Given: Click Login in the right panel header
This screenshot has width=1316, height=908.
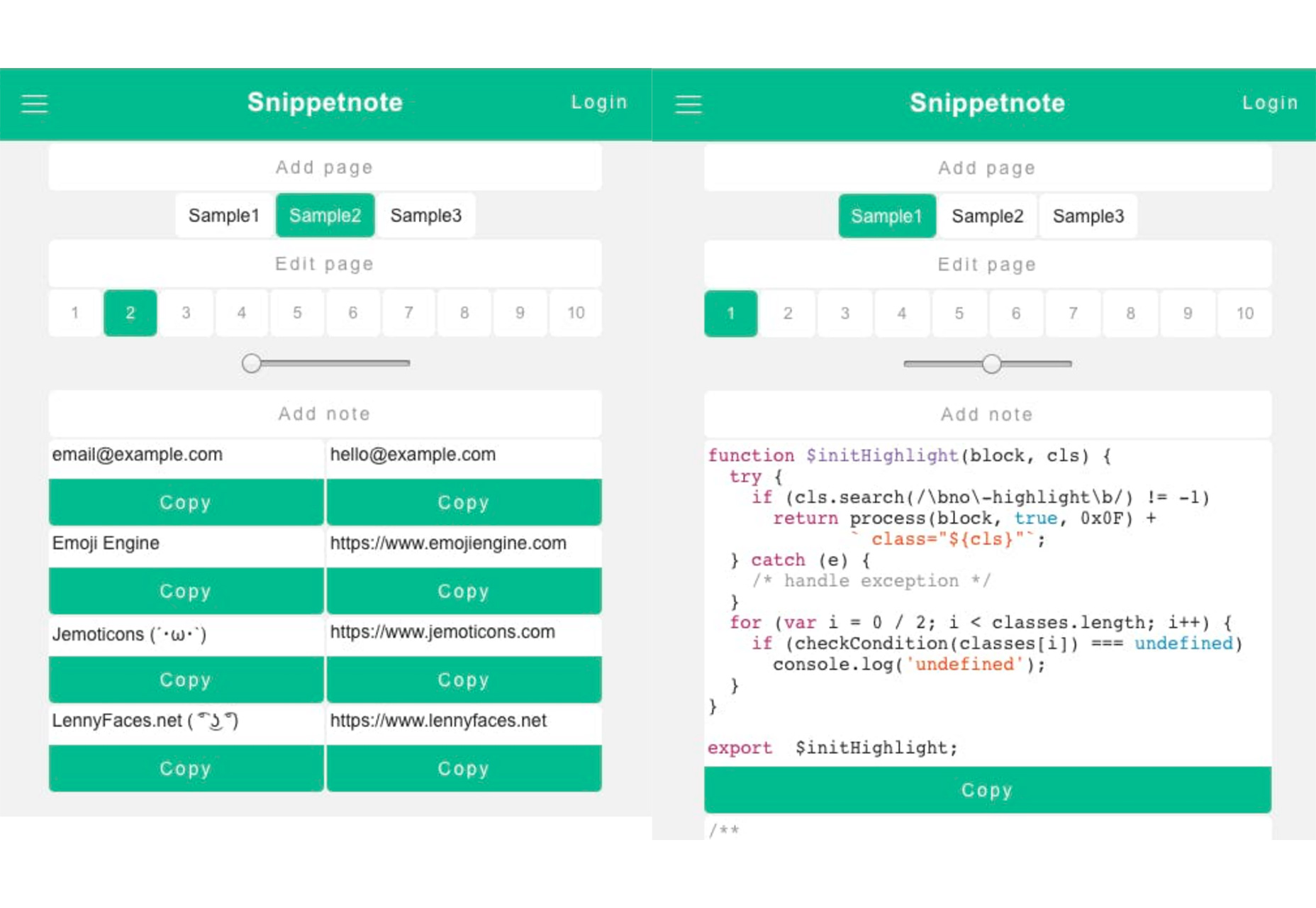Looking at the screenshot, I should tap(1270, 103).
